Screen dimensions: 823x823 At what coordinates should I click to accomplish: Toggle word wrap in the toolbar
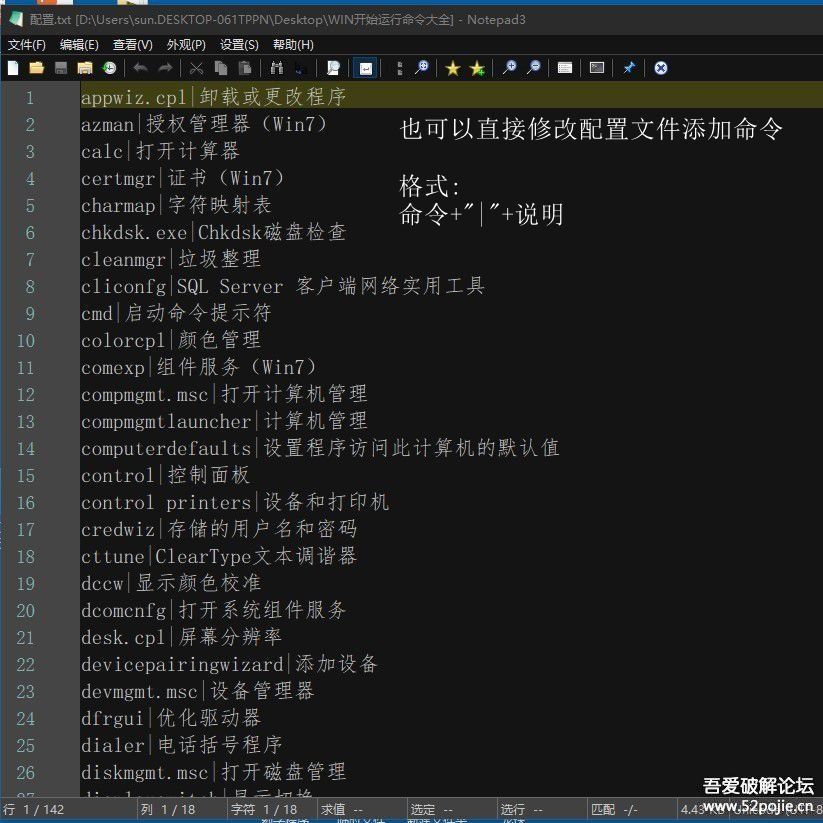365,68
